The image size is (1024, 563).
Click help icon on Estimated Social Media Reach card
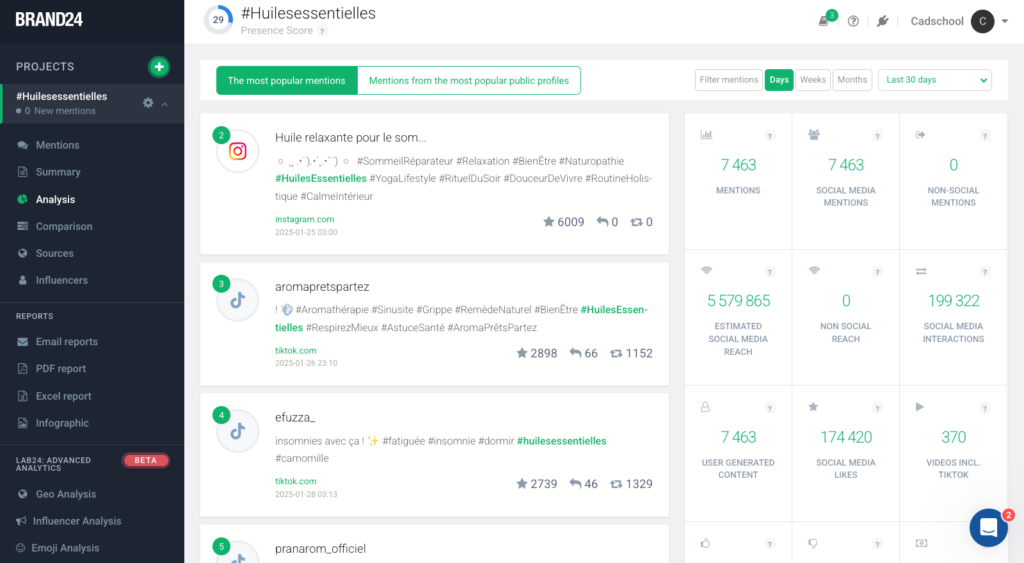point(770,272)
